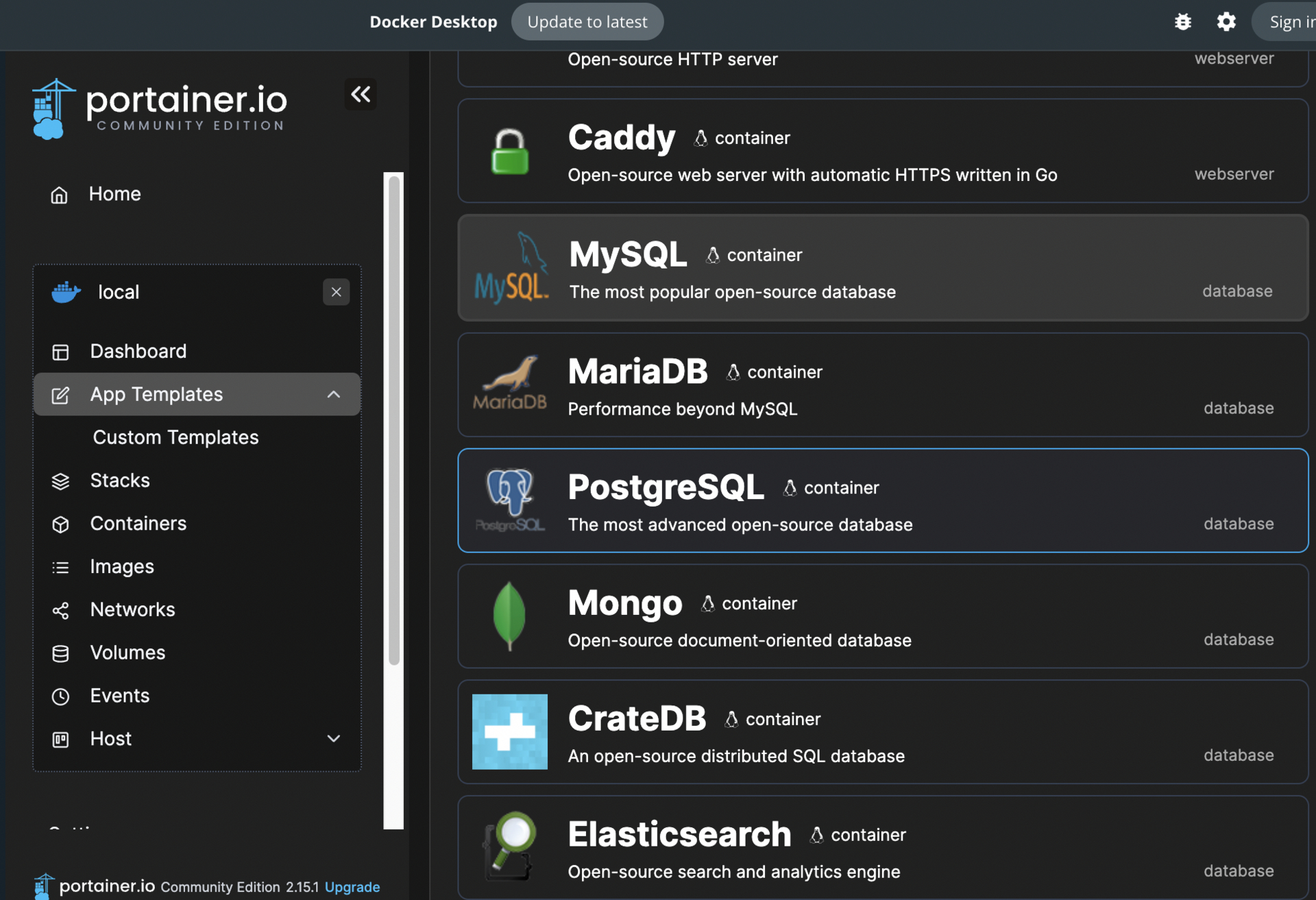Click 'Performance beyond MySQL' description
This screenshot has height=900, width=1316.
pyautogui.click(x=683, y=409)
